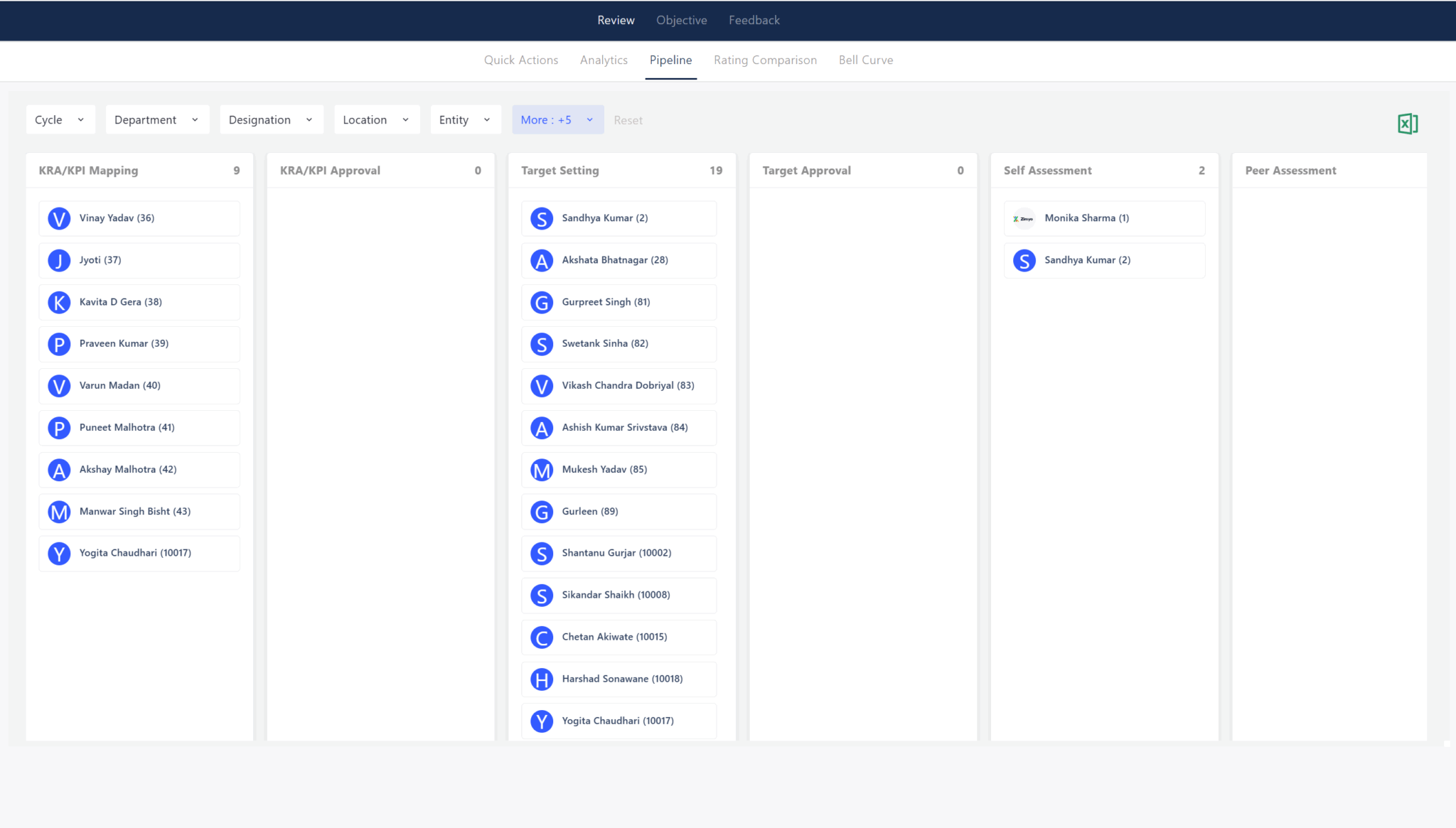Expand the Department filter
Image resolution: width=1456 pixels, height=828 pixels.
(157, 119)
